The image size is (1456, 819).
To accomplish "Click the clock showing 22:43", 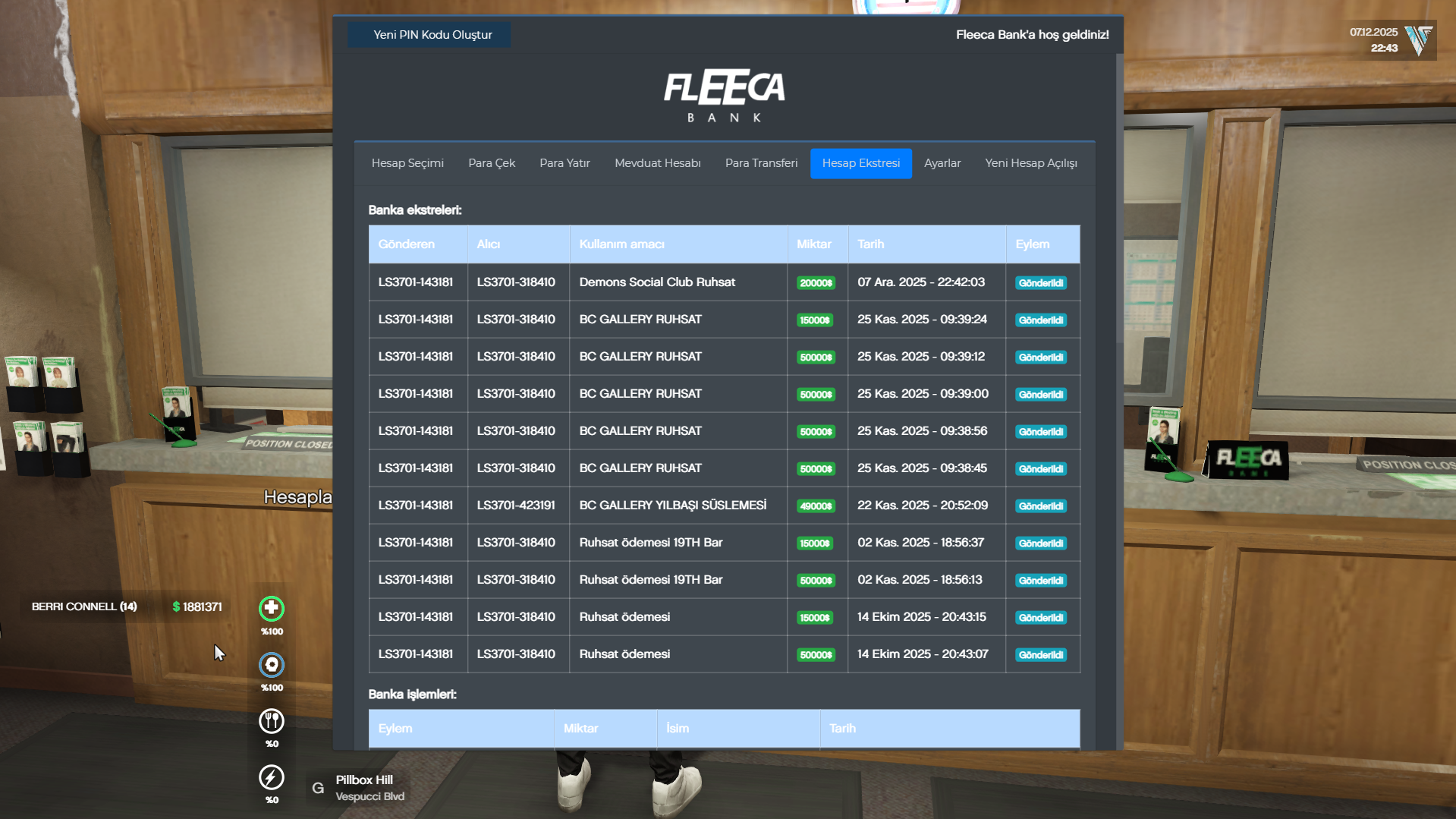I will (x=1384, y=48).
